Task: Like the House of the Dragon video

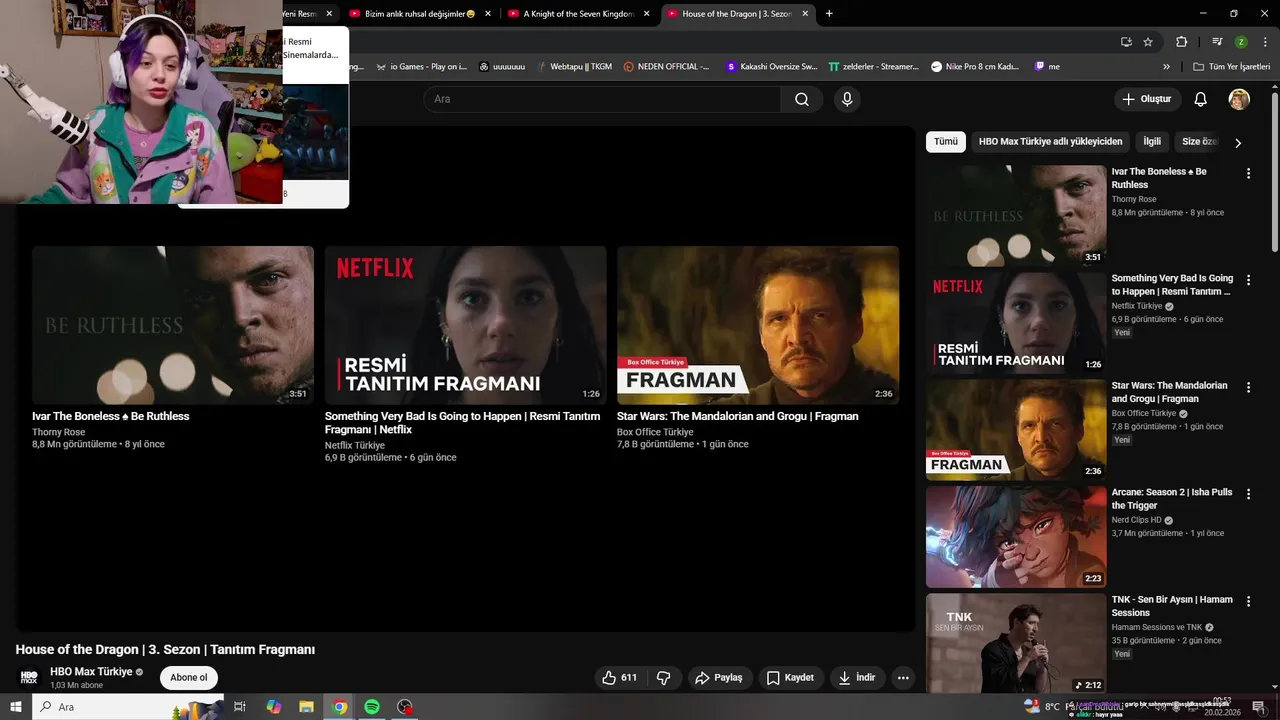Action: click(619, 677)
